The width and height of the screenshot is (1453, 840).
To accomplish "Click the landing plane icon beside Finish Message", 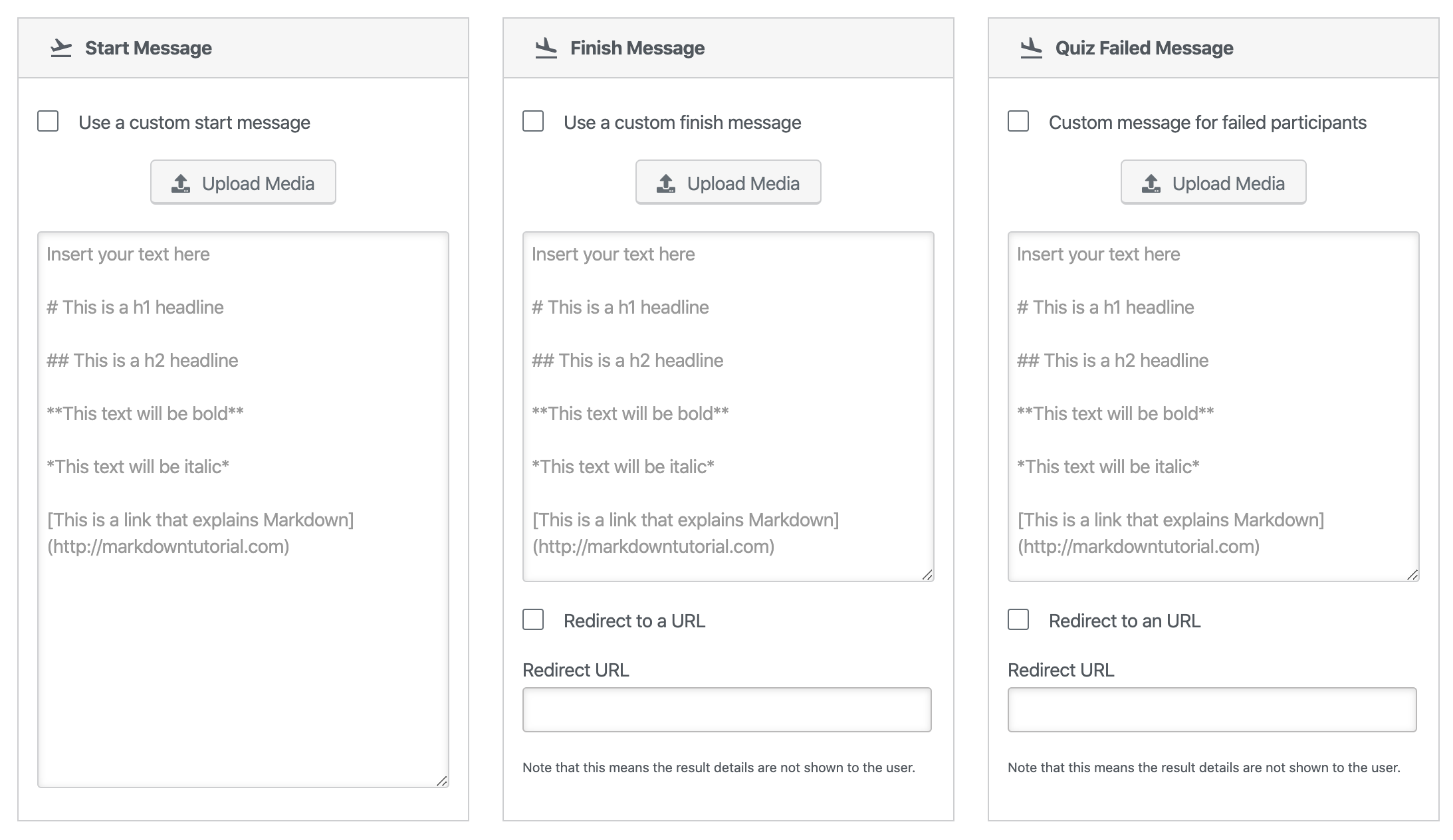I will pos(546,48).
